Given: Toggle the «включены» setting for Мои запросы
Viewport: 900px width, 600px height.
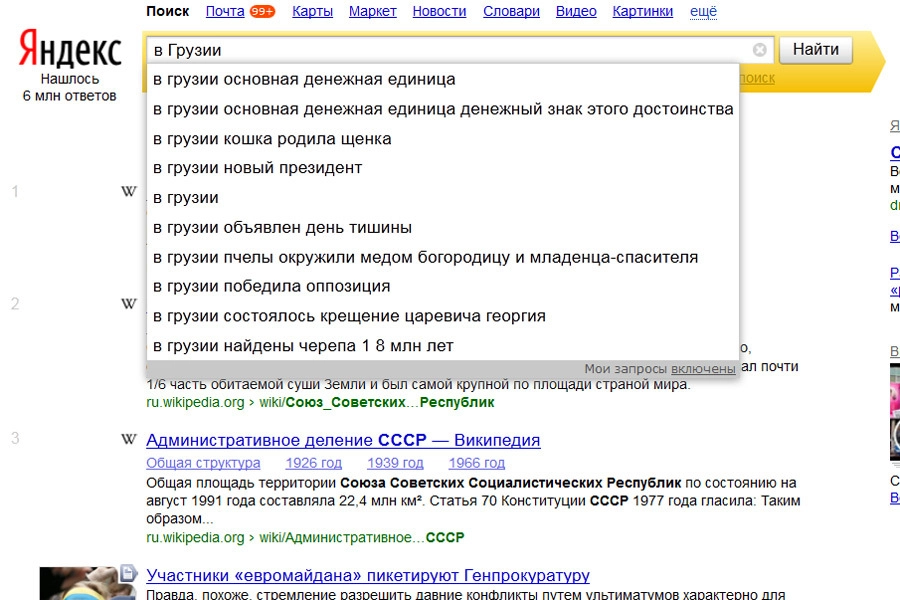Looking at the screenshot, I should [703, 369].
